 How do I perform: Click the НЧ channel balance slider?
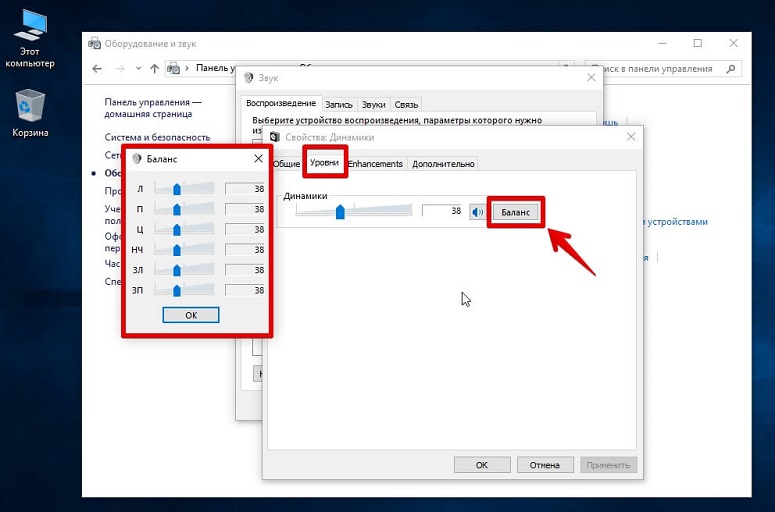click(x=184, y=250)
